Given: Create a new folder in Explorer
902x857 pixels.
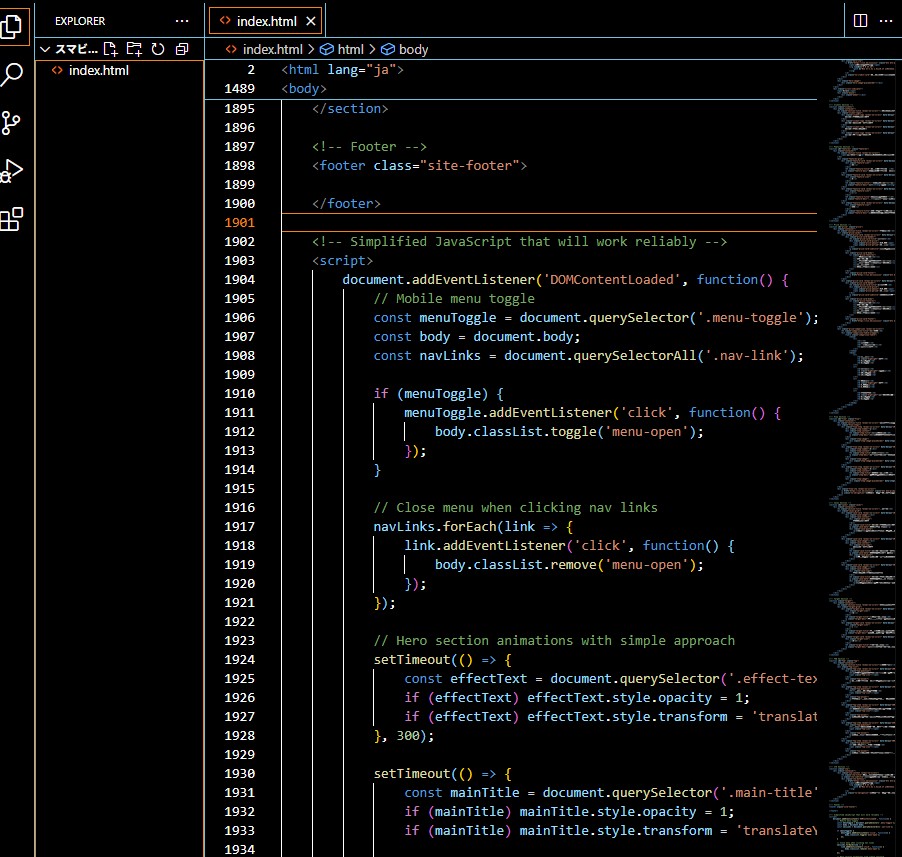Looking at the screenshot, I should click(x=134, y=49).
